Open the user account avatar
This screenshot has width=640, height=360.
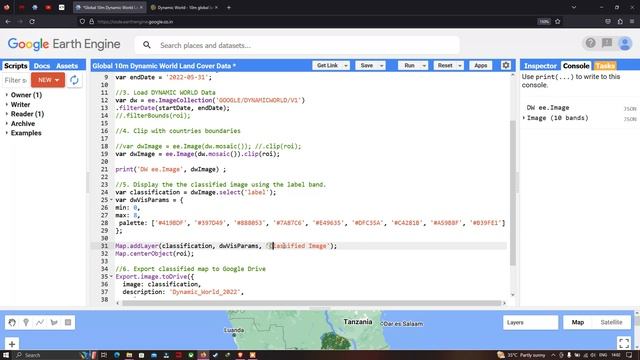point(625,43)
